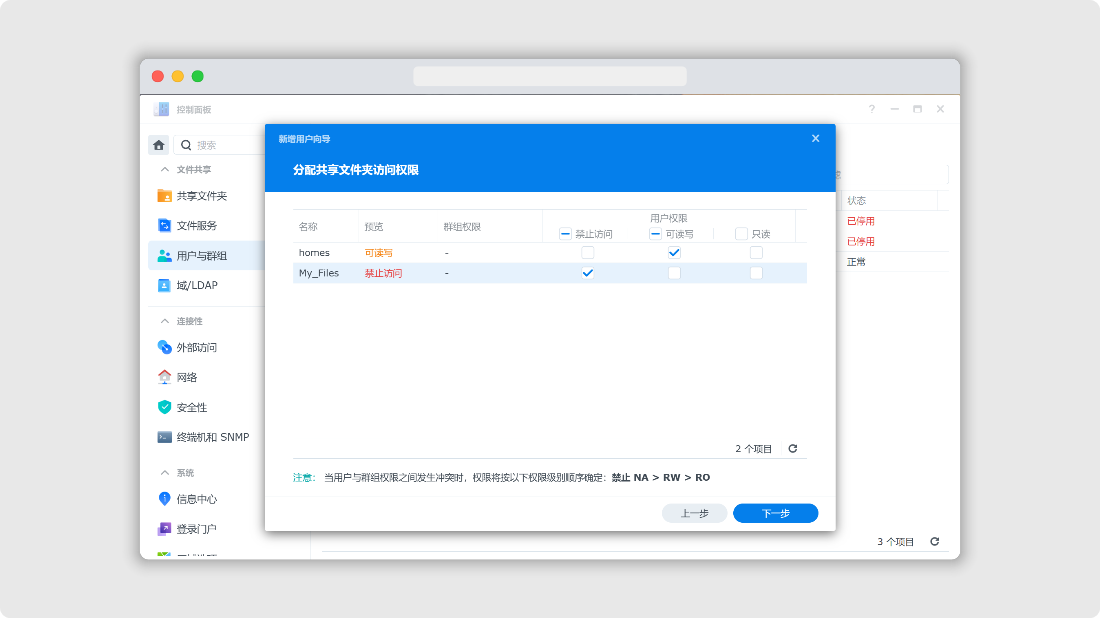Open Info Center (信息中心) menu item

pos(196,499)
